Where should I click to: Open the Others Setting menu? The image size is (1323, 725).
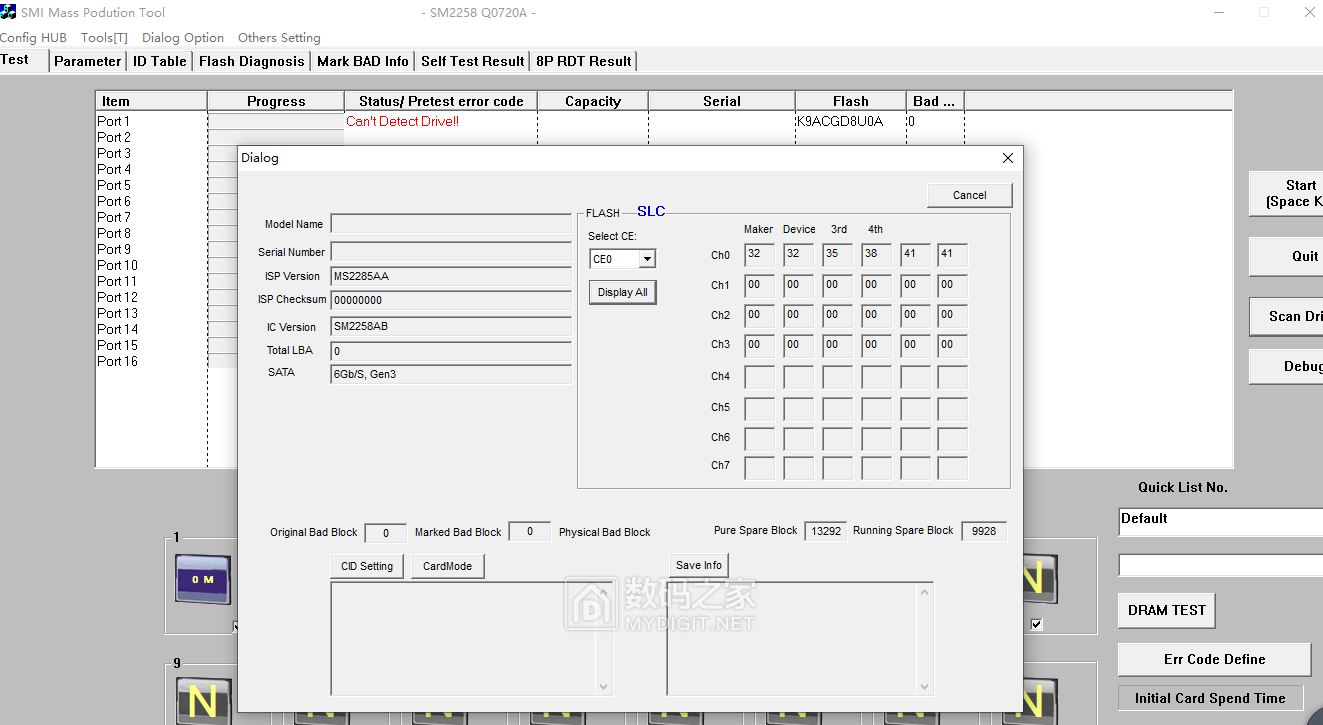point(279,38)
